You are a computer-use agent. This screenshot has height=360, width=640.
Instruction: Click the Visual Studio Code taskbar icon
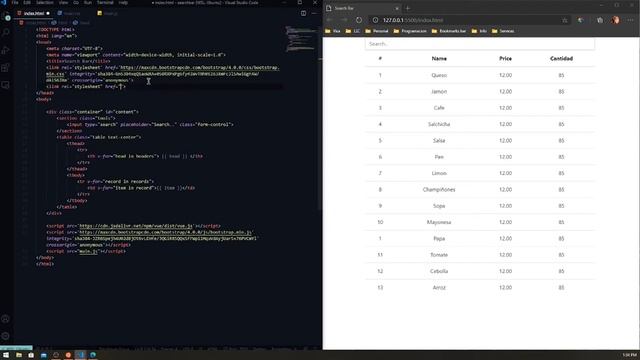click(x=80, y=355)
